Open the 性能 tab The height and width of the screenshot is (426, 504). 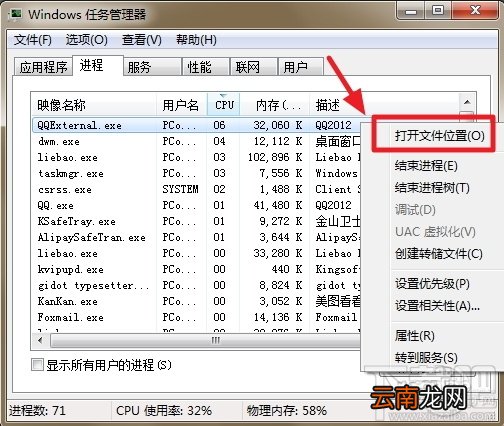coord(206,67)
